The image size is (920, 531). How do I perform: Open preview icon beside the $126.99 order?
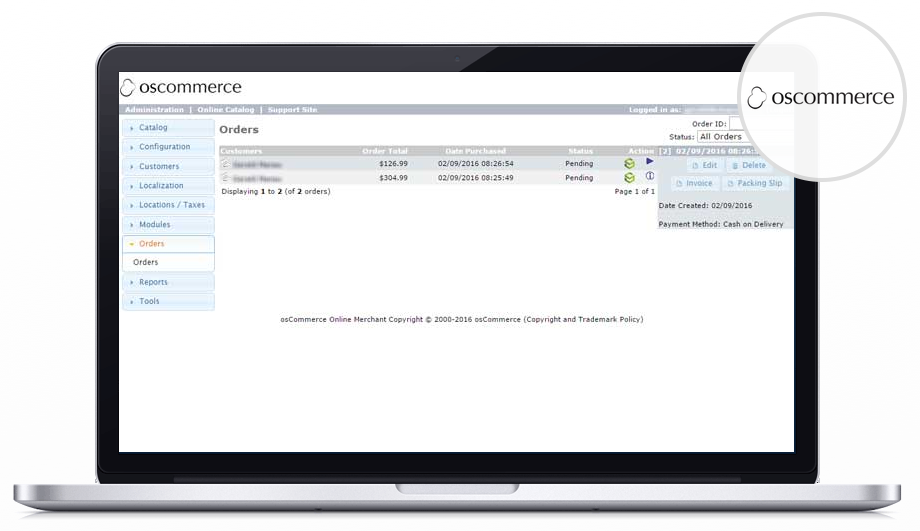click(x=225, y=163)
